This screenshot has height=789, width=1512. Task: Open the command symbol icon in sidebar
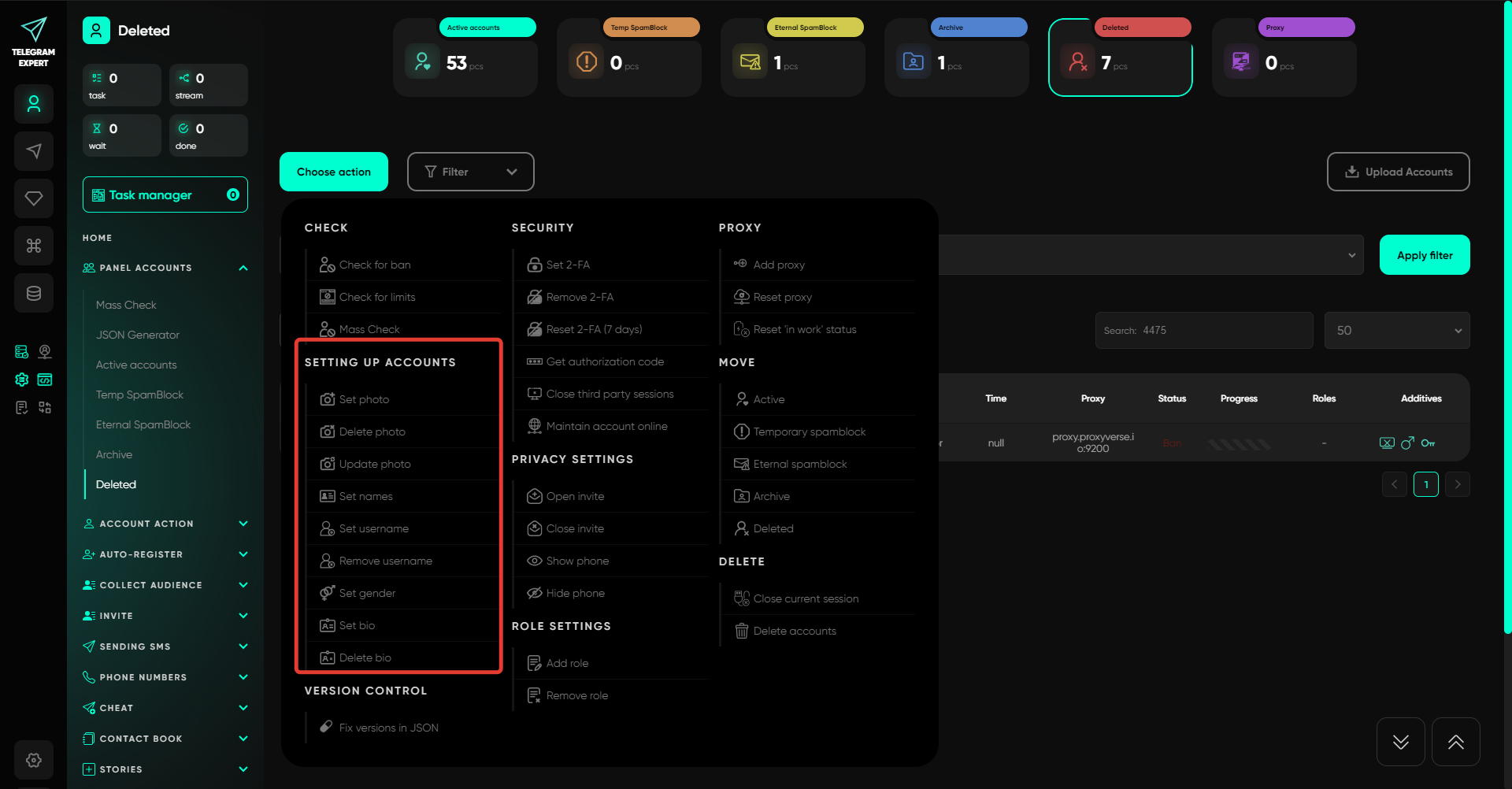click(x=34, y=246)
